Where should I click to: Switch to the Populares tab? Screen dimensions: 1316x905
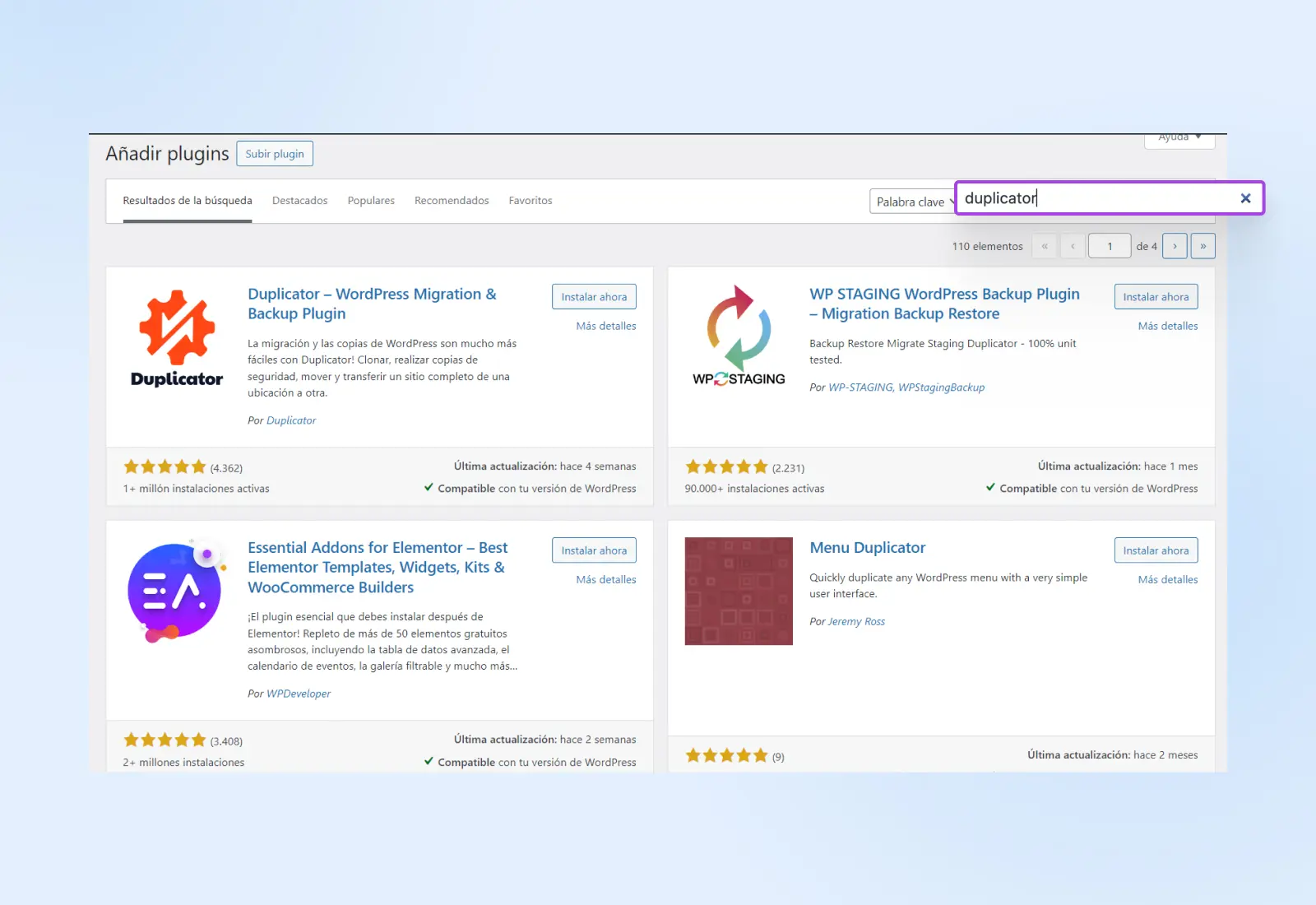click(371, 201)
